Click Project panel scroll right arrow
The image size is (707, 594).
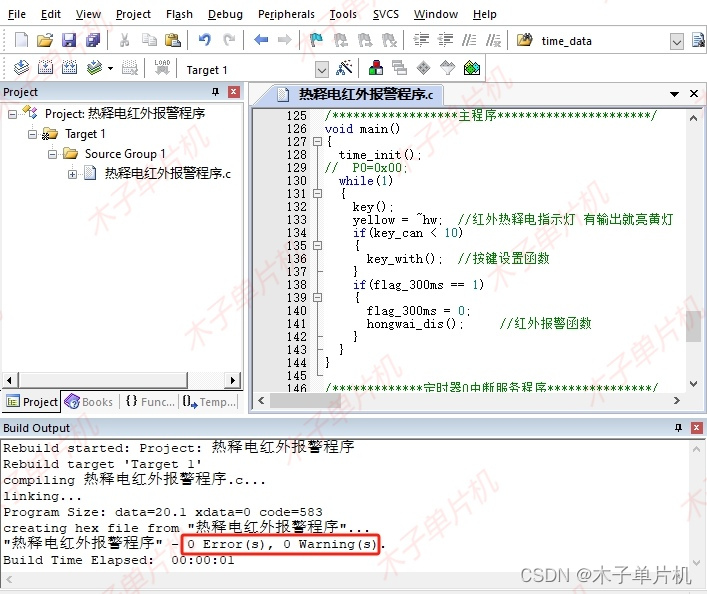[233, 380]
